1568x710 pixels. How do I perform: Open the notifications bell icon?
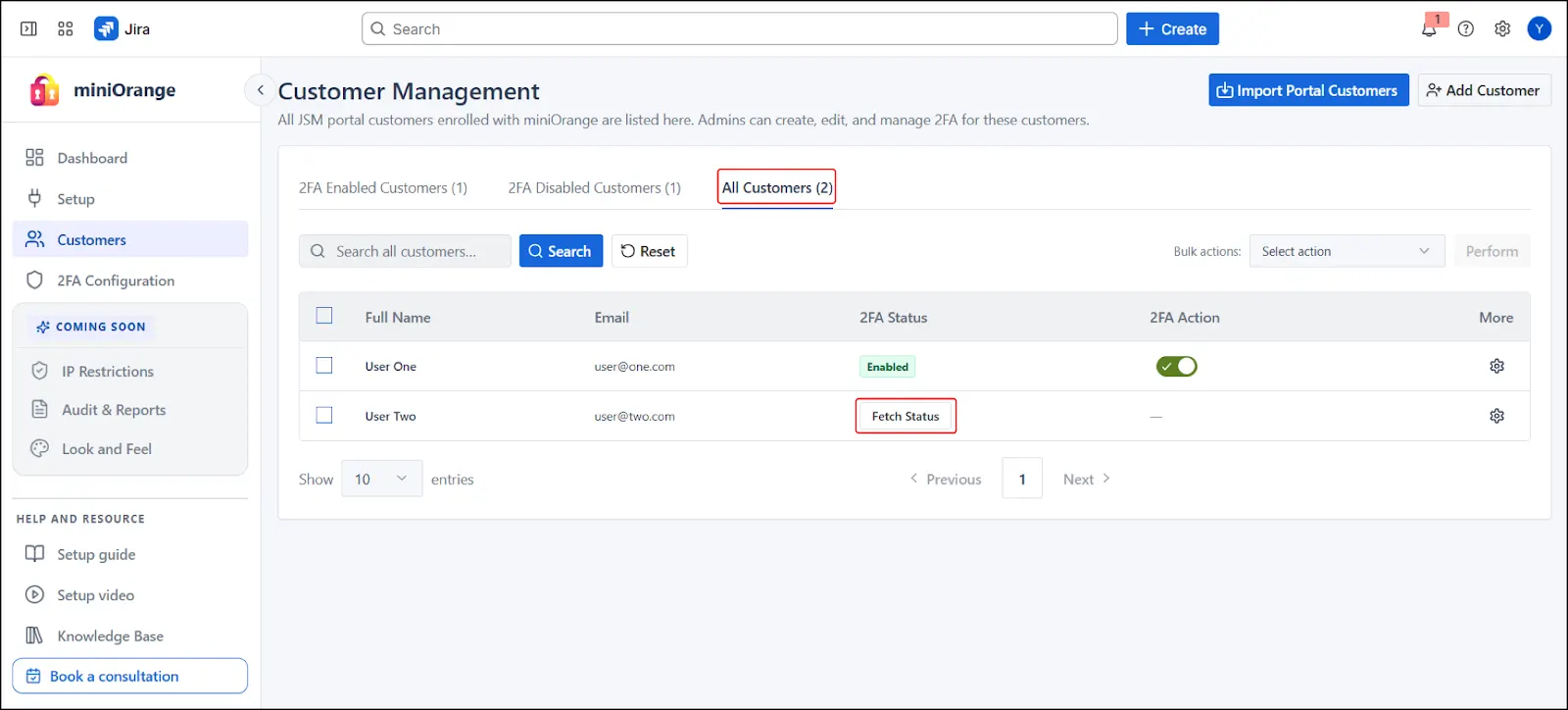point(1429,29)
